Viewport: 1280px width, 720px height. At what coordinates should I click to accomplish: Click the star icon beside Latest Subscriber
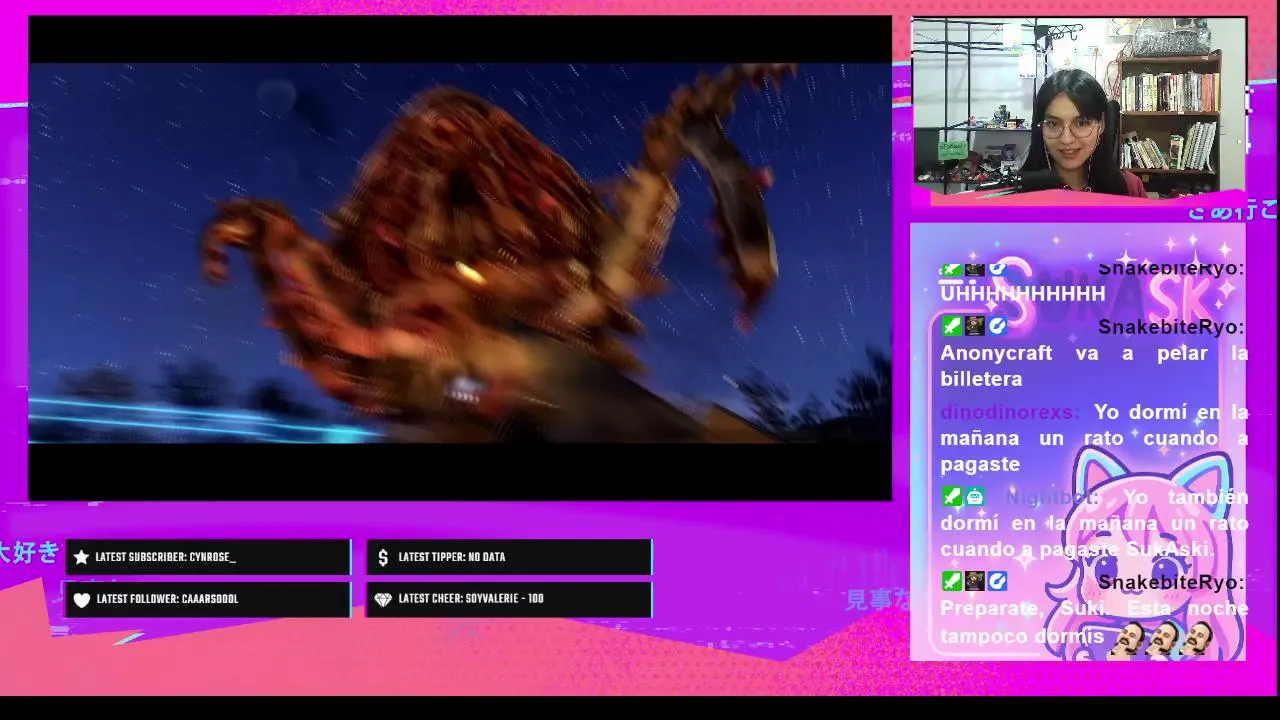click(82, 557)
